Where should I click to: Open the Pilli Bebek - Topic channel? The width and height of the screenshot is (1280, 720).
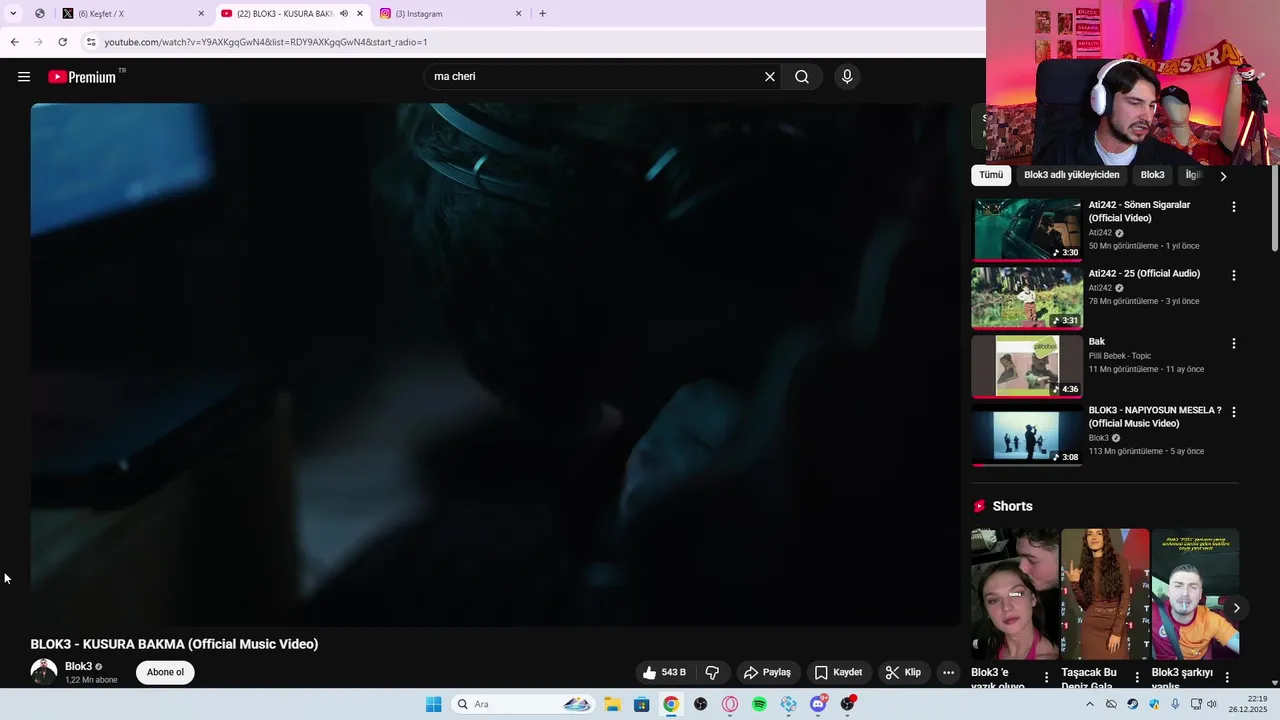click(1120, 356)
